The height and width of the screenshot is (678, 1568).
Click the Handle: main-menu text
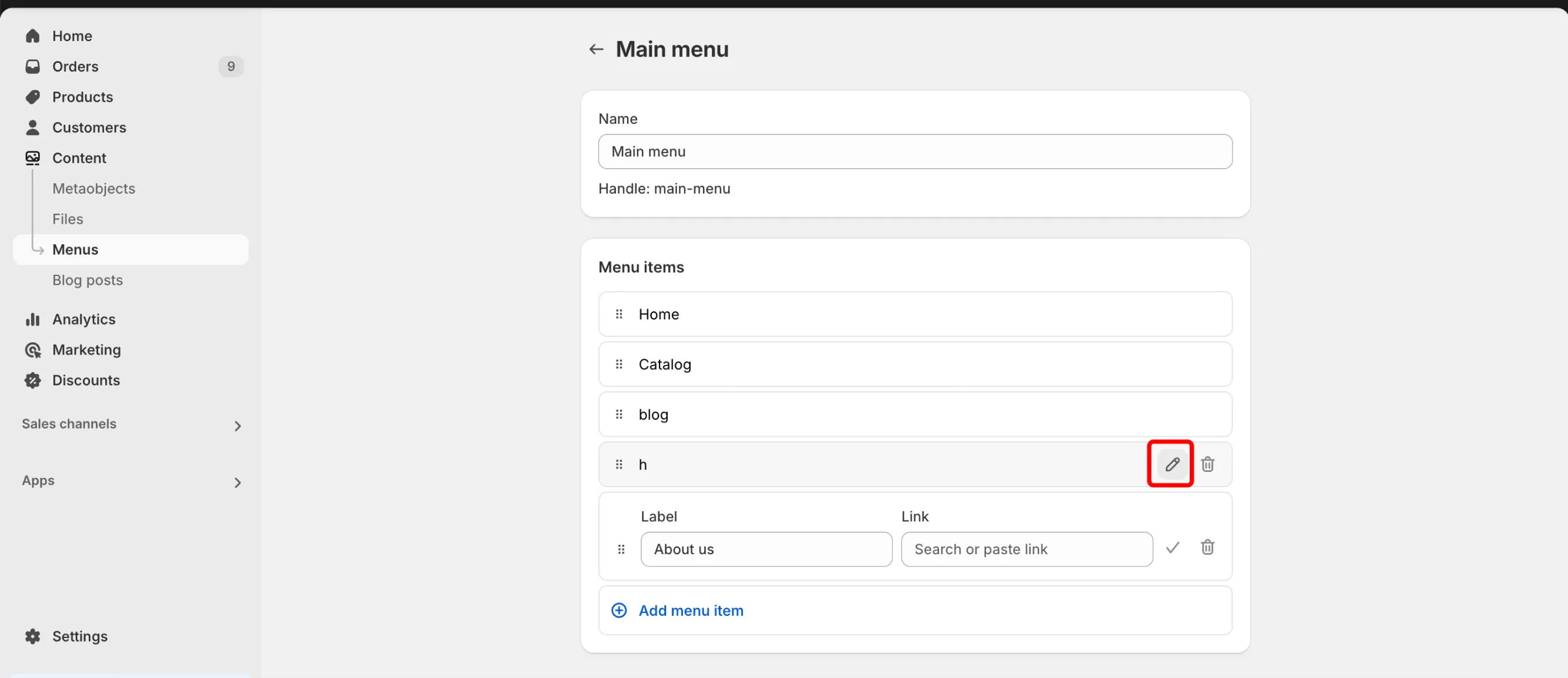[664, 188]
